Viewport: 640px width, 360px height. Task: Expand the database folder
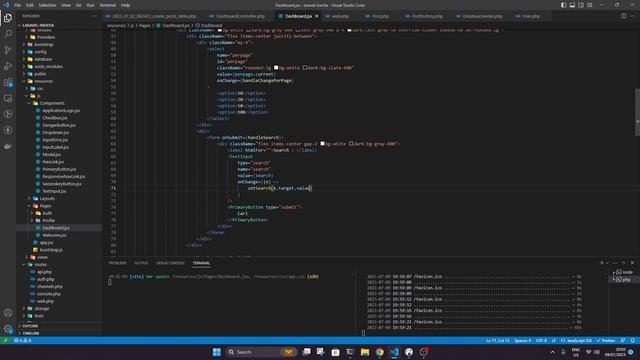[59, 59]
